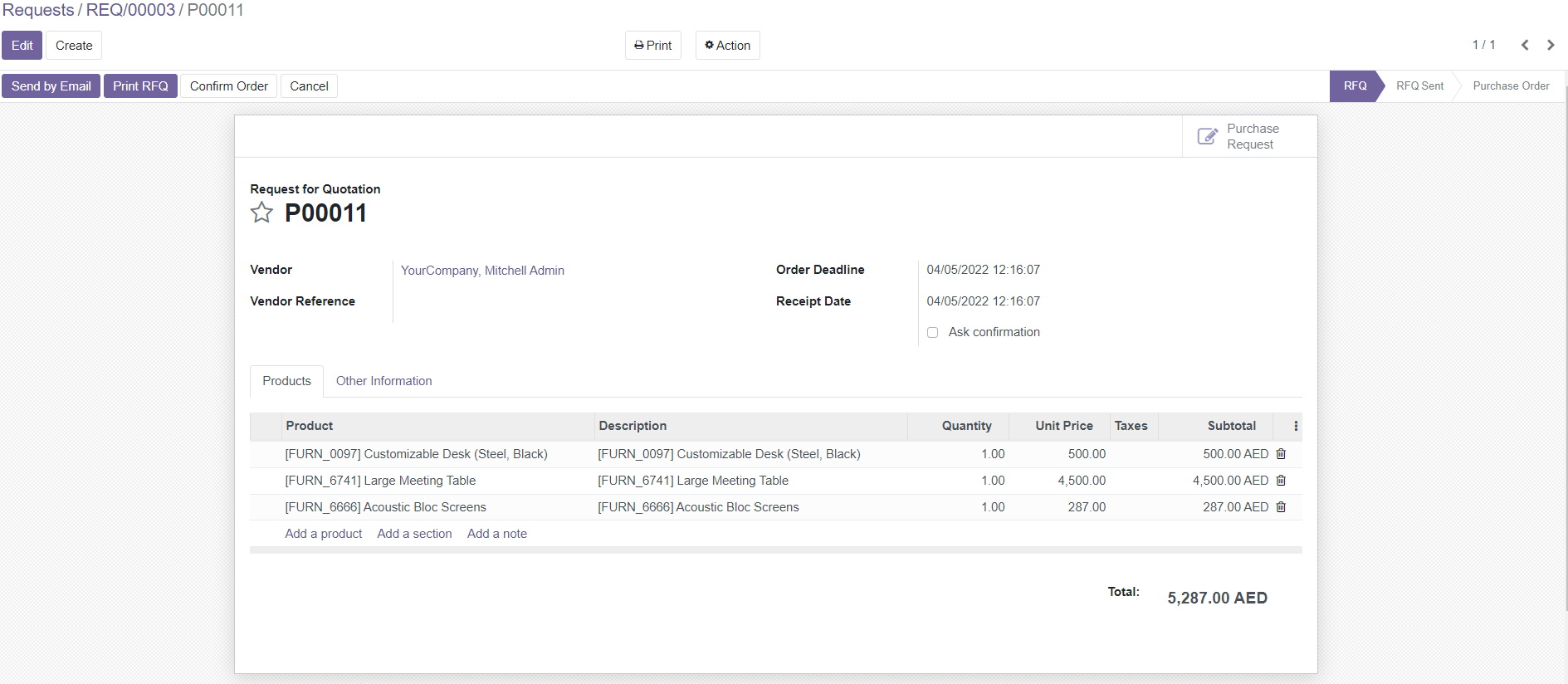Delete the Customizable Desk order line
This screenshot has width=1568, height=684.
pyautogui.click(x=1281, y=454)
